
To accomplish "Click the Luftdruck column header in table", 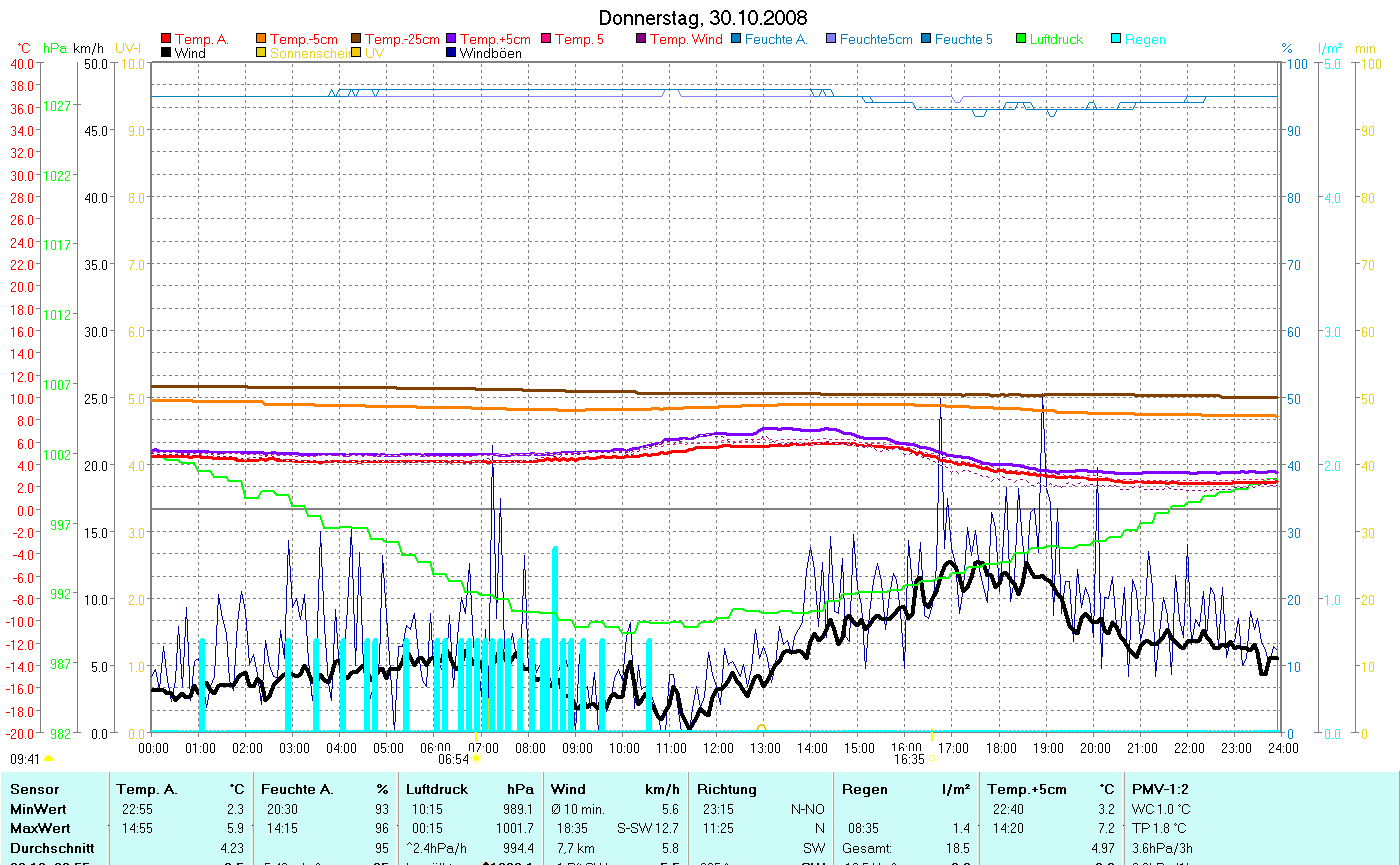I will click(437, 789).
